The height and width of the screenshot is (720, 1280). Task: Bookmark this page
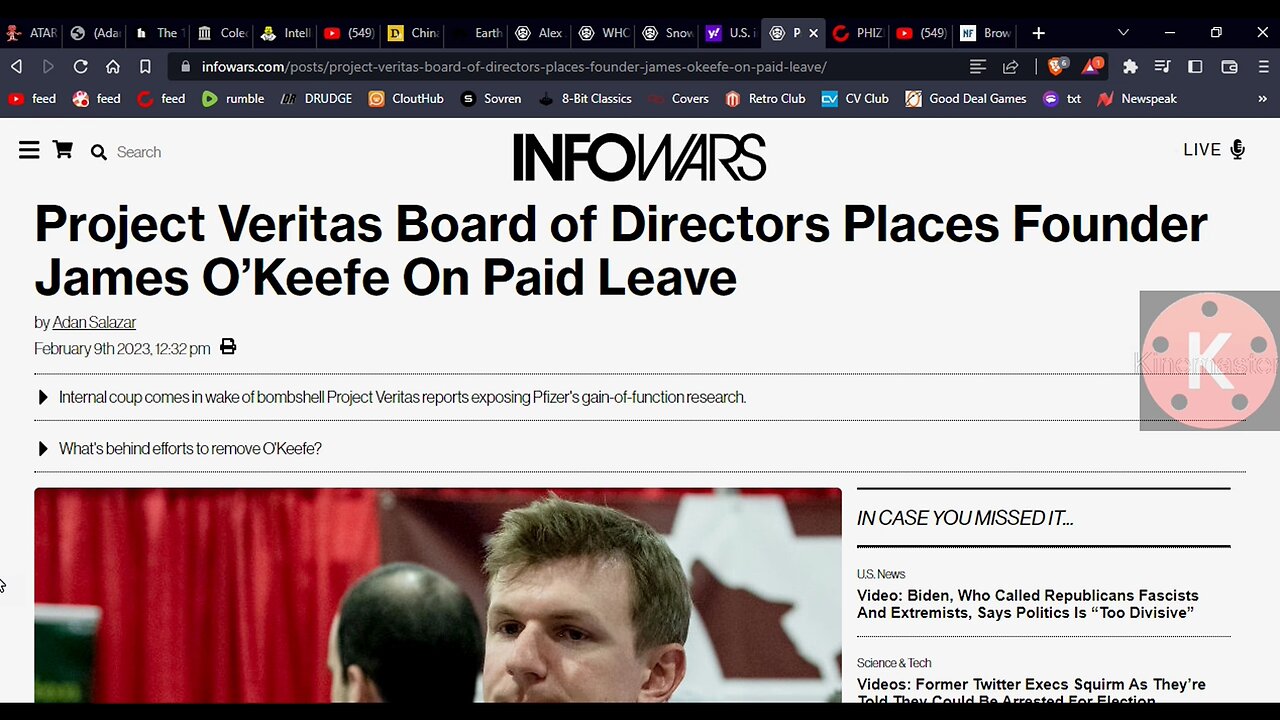coord(145,67)
